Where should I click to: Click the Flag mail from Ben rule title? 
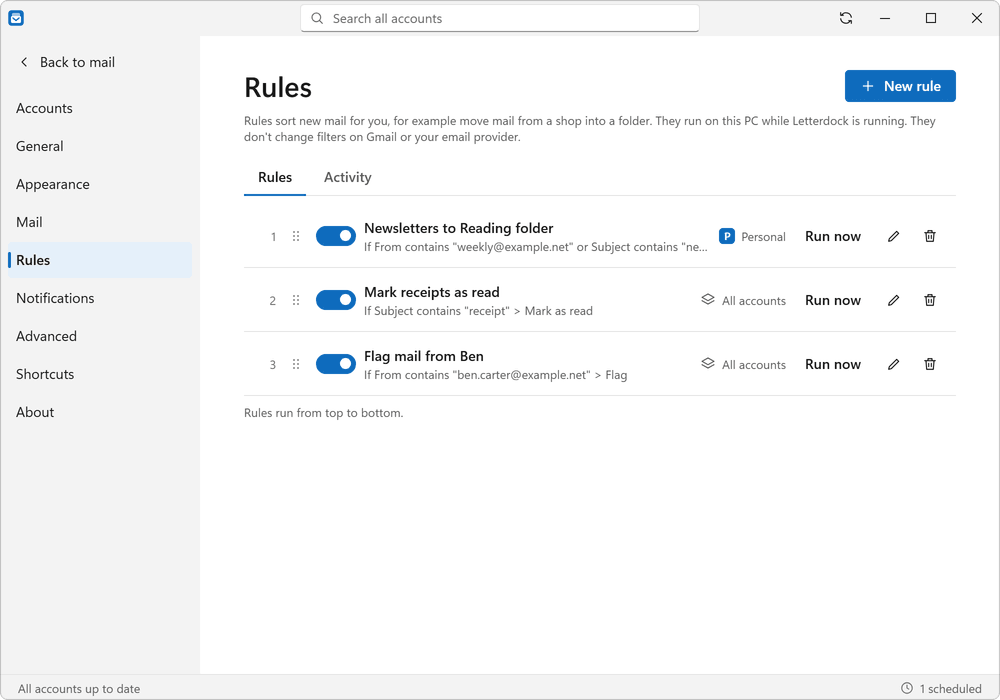(x=423, y=356)
